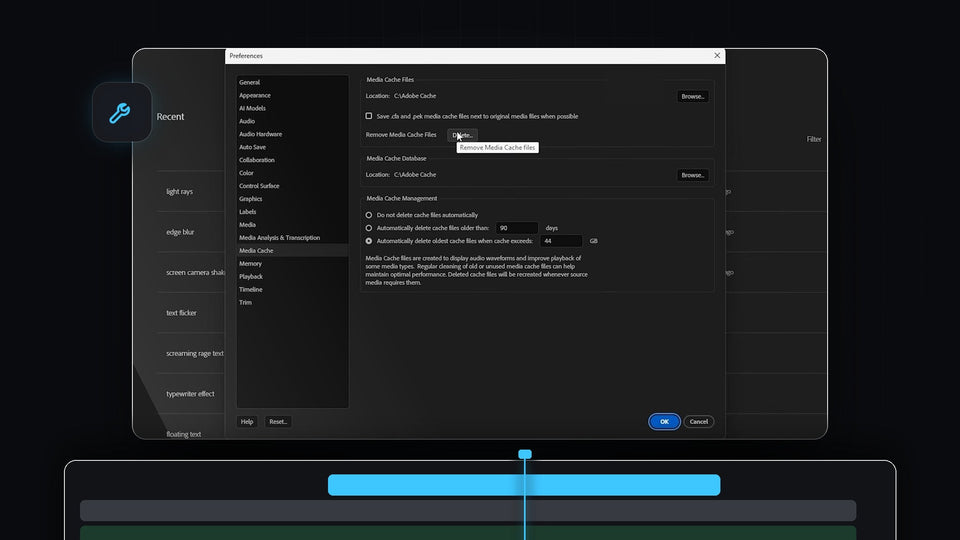Select the screaming rage text recent item
960x540 pixels.
pos(195,353)
